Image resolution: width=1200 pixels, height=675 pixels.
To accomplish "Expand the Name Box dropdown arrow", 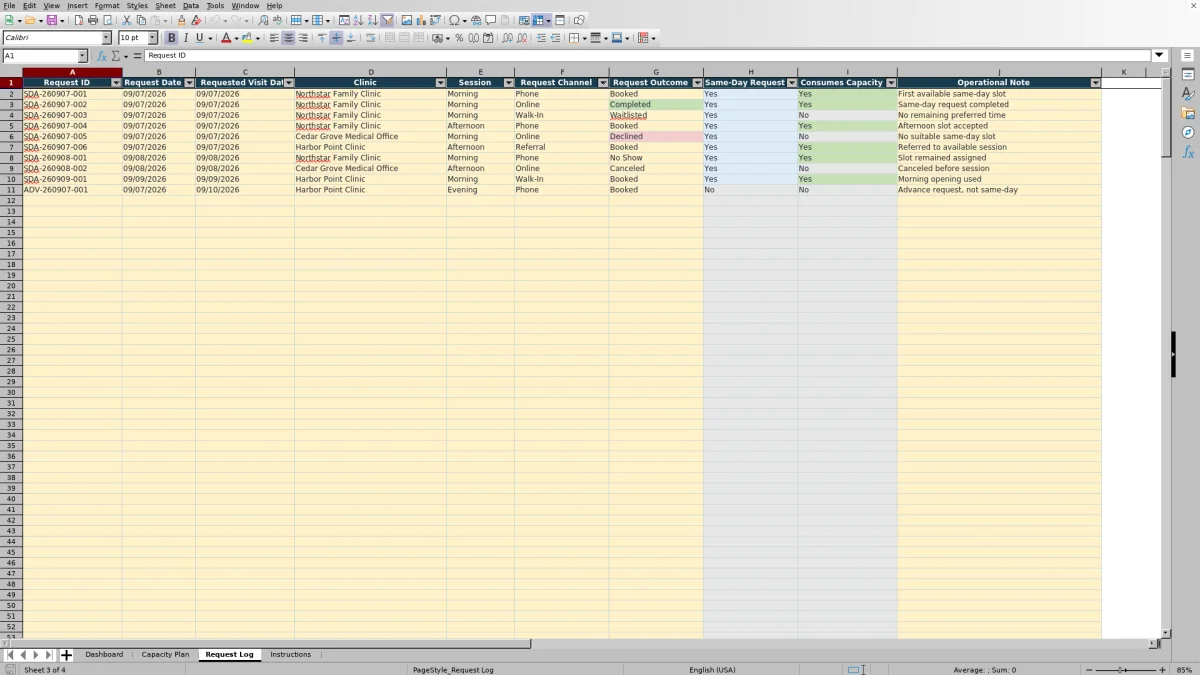I will click(x=83, y=56).
